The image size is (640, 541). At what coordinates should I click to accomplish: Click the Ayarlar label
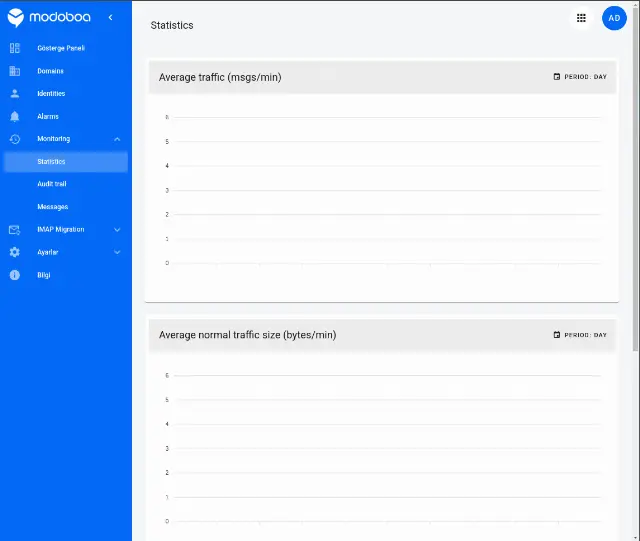pos(48,252)
